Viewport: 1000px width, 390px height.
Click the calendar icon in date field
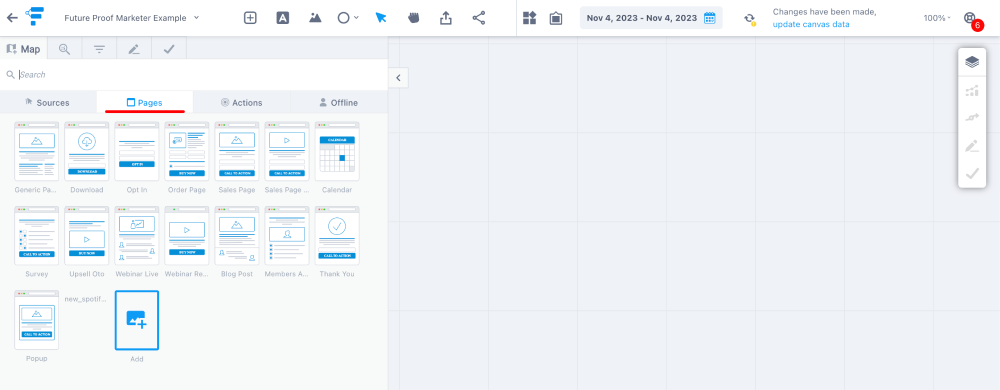coord(710,18)
